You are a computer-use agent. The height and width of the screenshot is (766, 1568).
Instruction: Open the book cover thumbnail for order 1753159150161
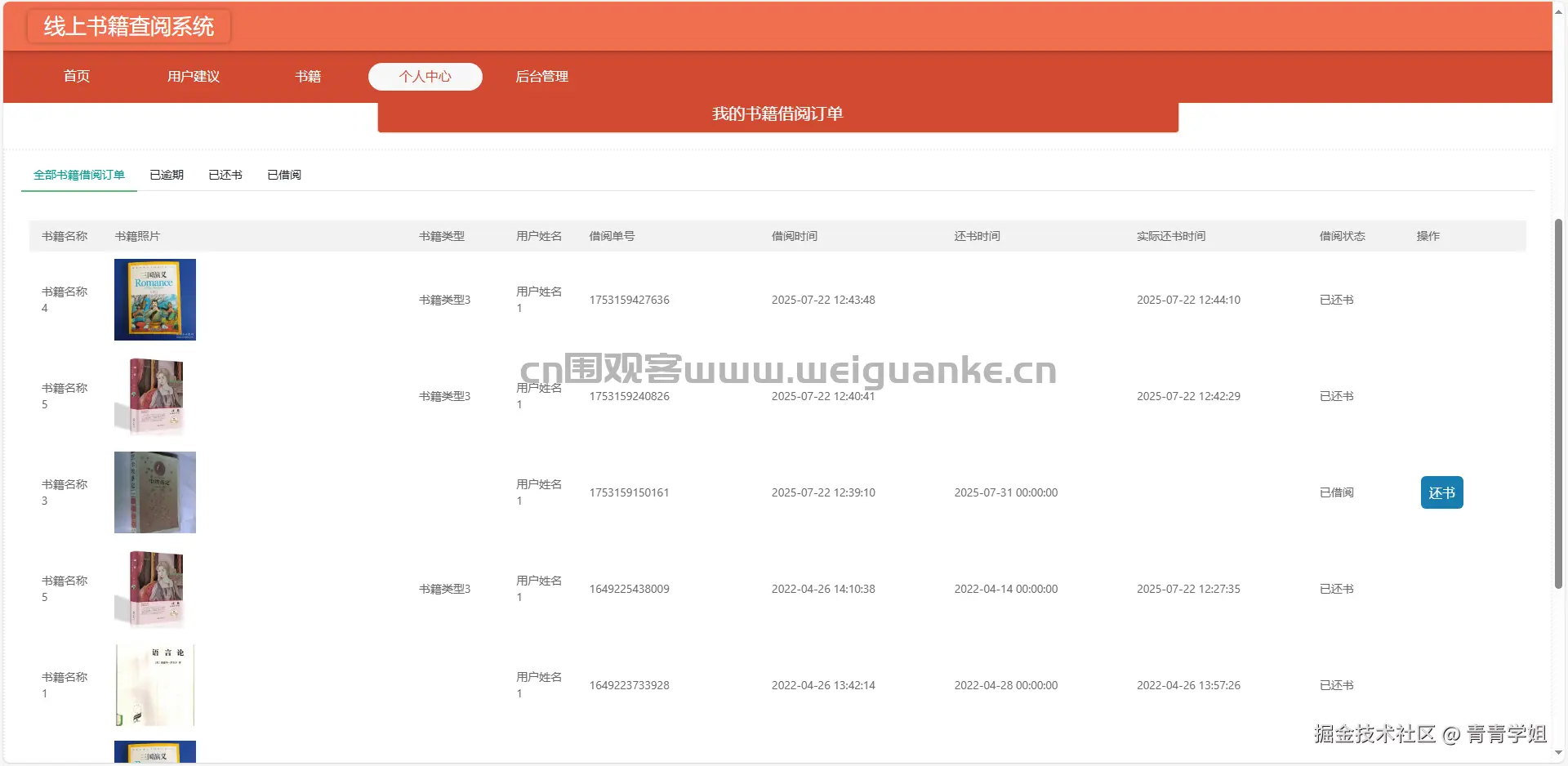pos(155,492)
